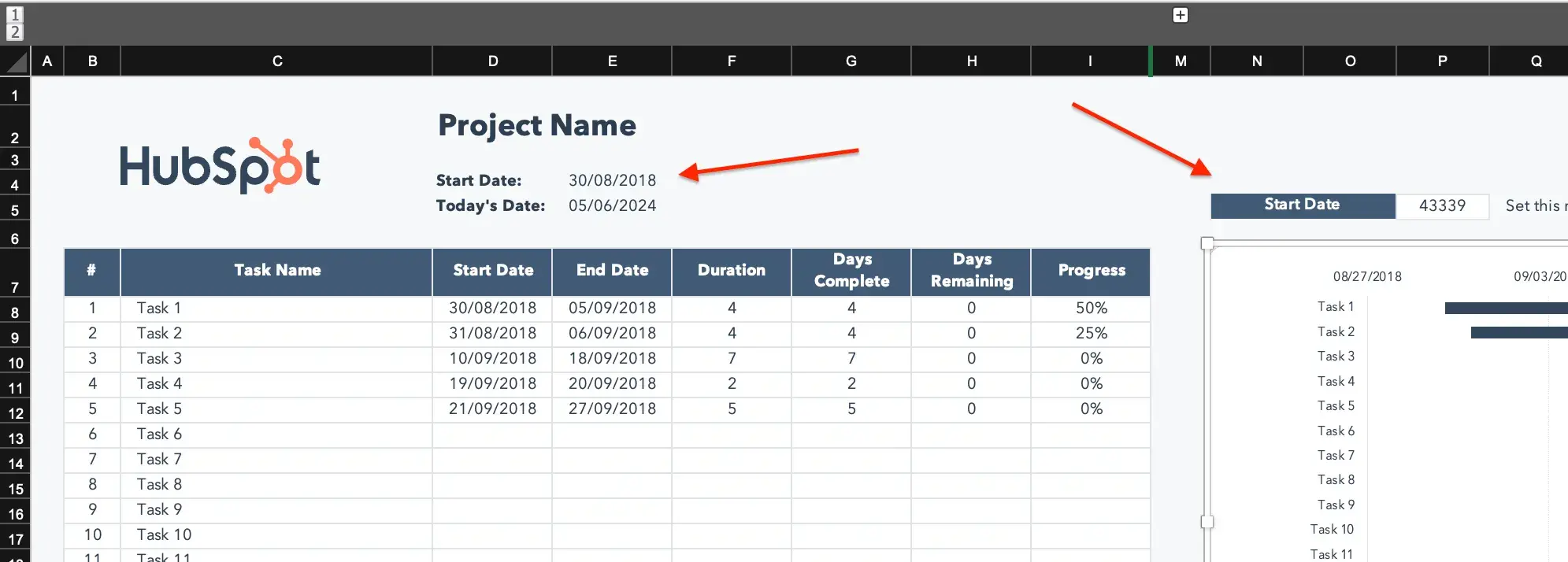Viewport: 1568px width, 562px height.
Task: Click the chart's left-middle resize handle
Action: pos(1207,521)
